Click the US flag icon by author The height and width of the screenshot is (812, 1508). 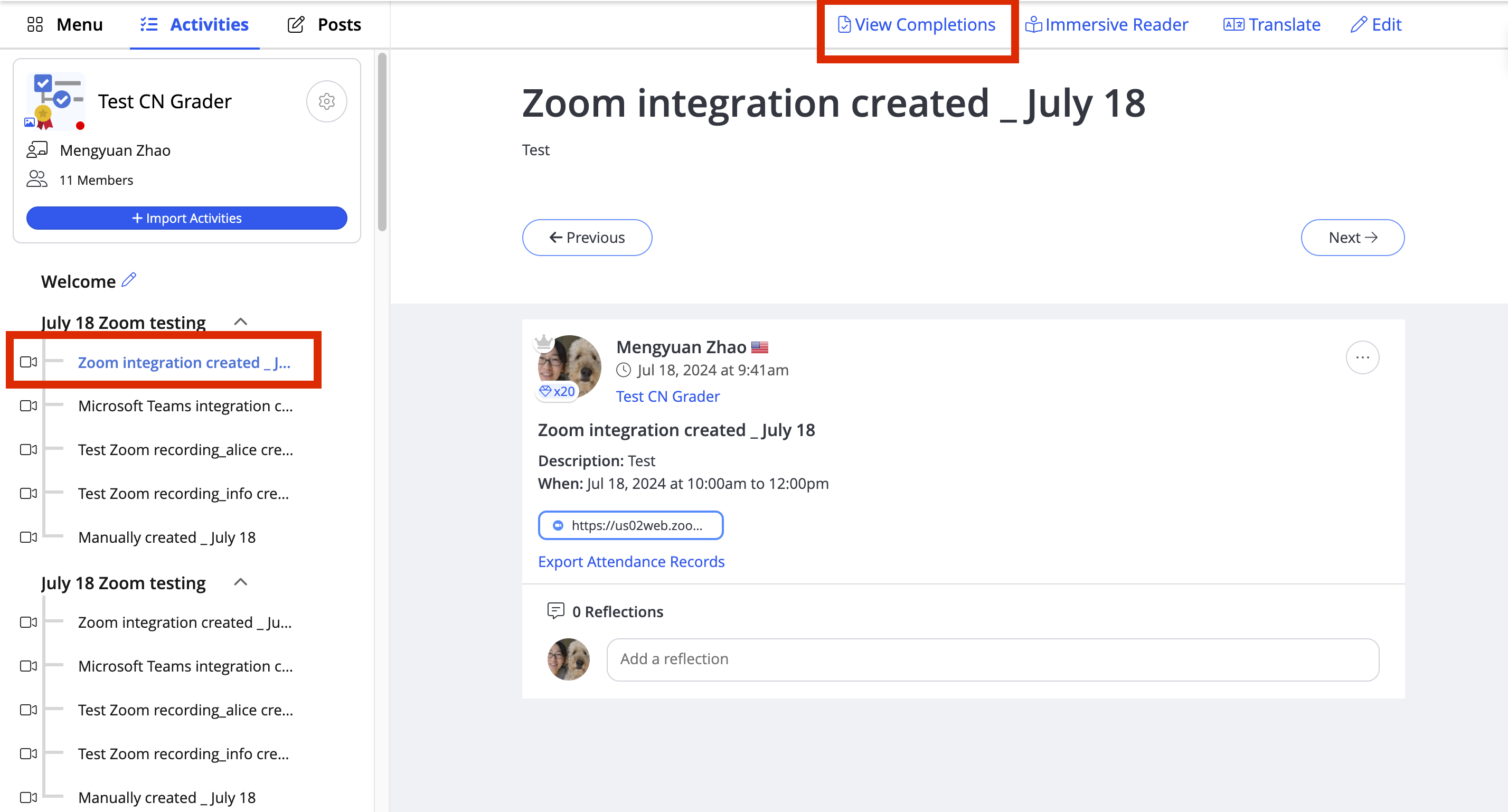[760, 347]
